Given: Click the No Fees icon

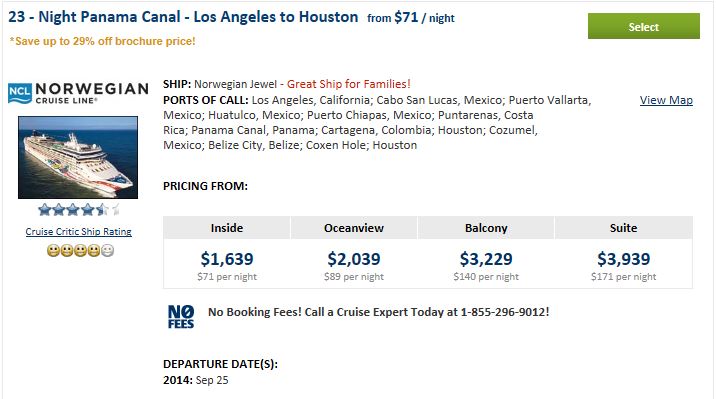Looking at the screenshot, I should click(181, 316).
